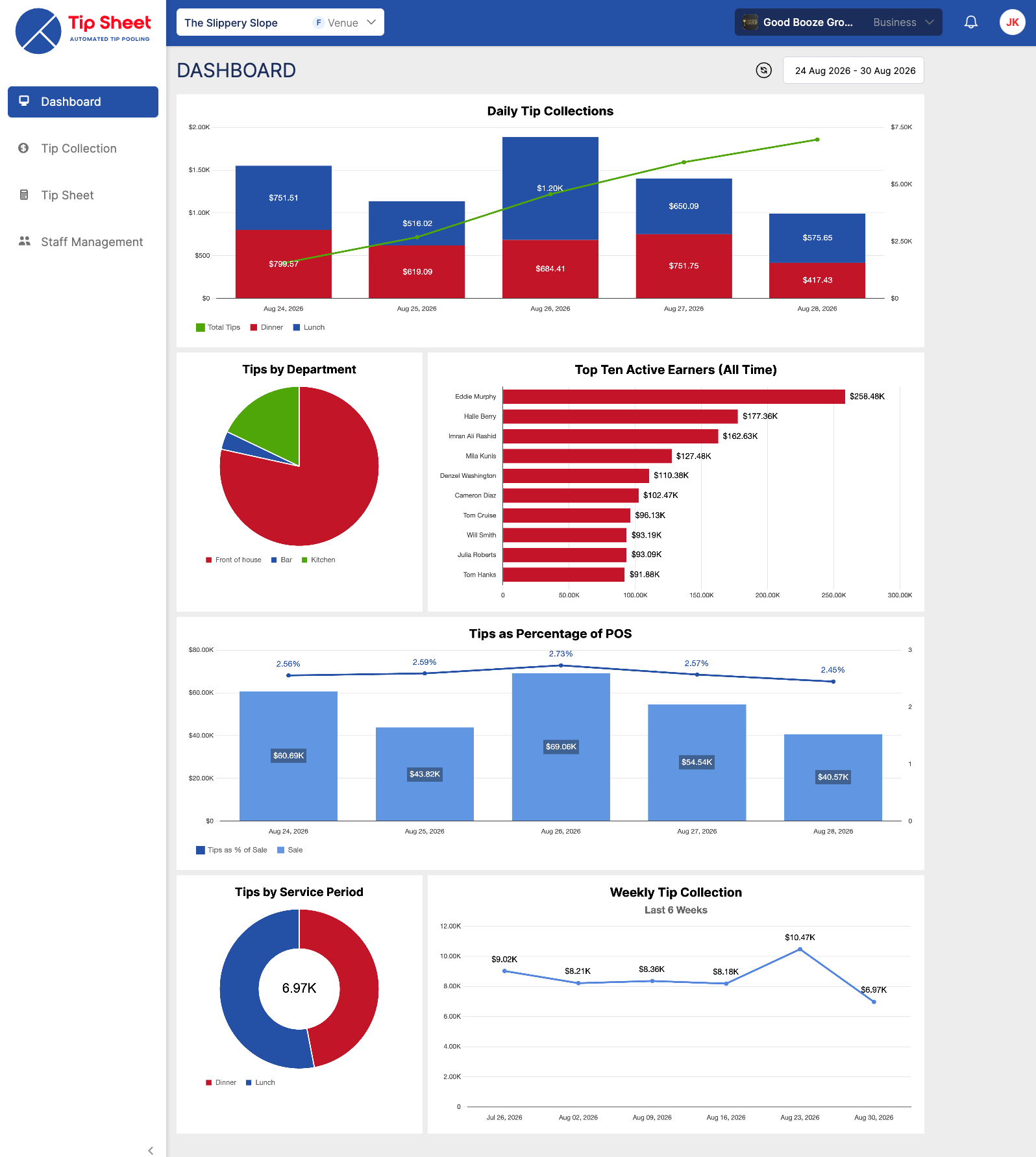The height and width of the screenshot is (1157, 1036).
Task: Click the Aug 27 Dinner bar $751.75
Action: tap(684, 266)
